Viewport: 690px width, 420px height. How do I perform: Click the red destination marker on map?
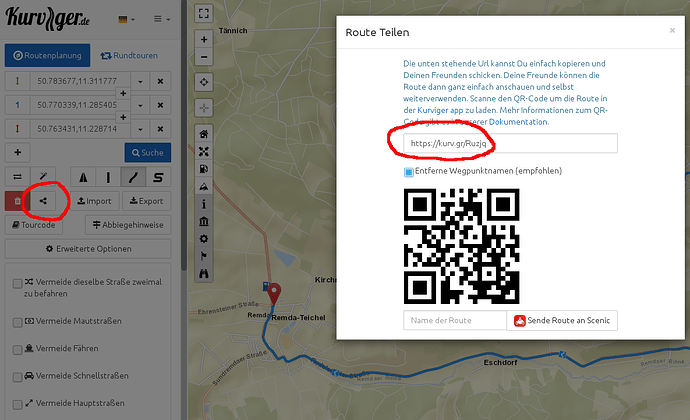[274, 293]
